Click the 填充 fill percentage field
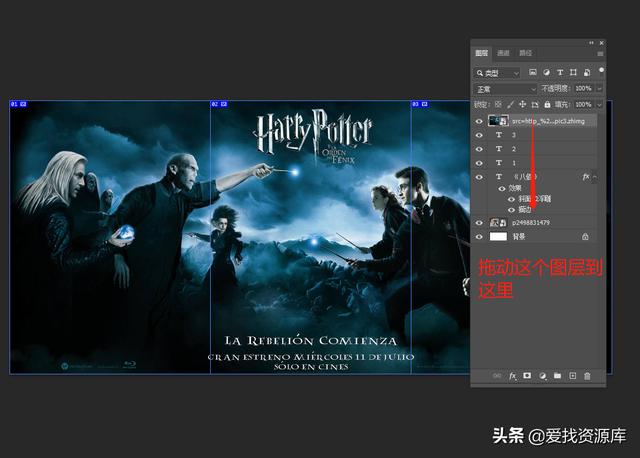640x458 pixels. point(583,104)
